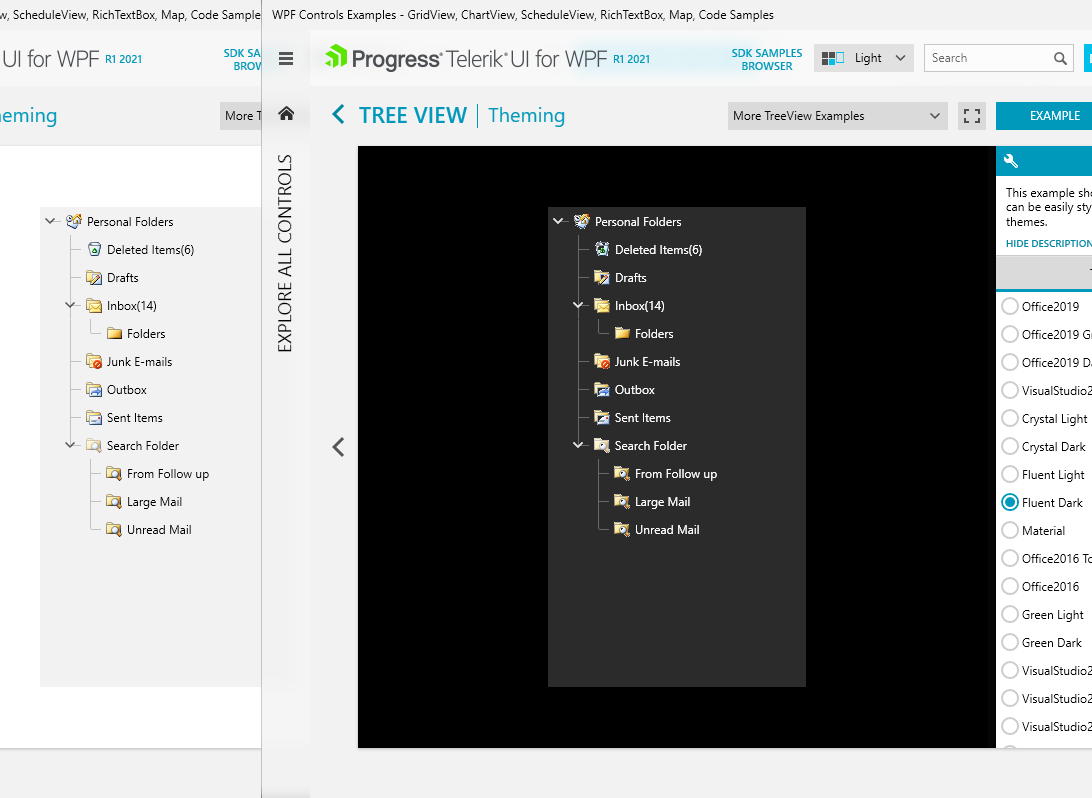This screenshot has height=798, width=1092.
Task: Click Deleted Items recycle icon in dark tree
Action: click(x=602, y=249)
